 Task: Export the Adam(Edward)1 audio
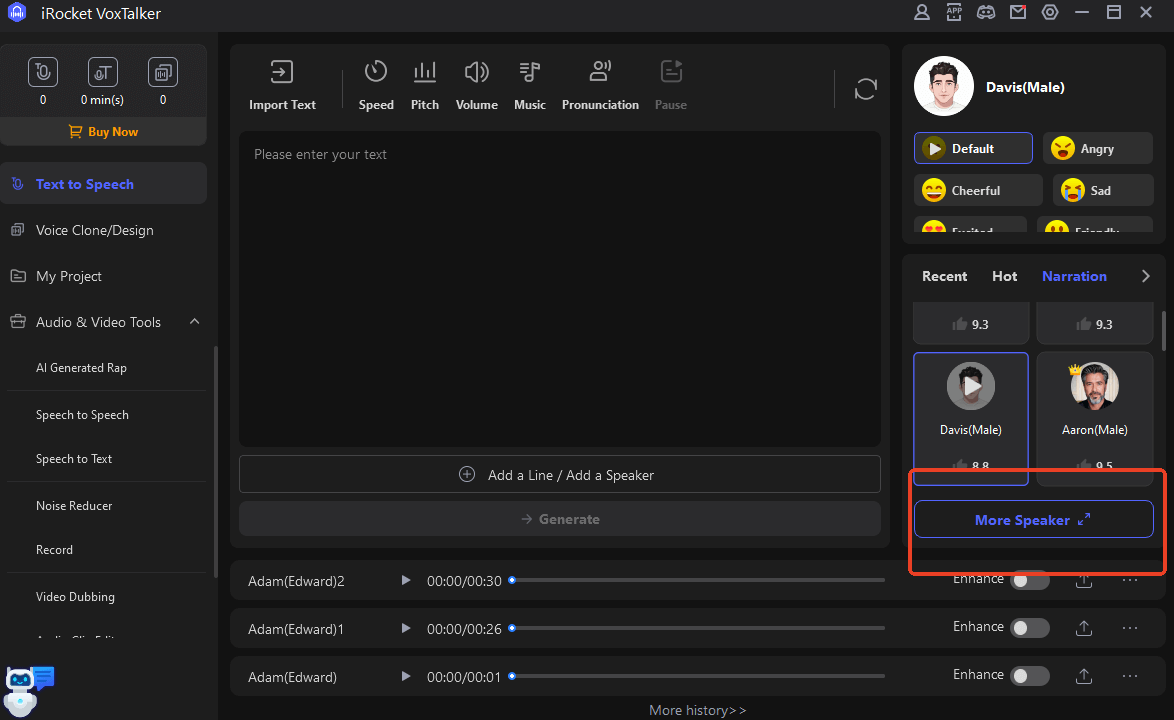click(1083, 629)
